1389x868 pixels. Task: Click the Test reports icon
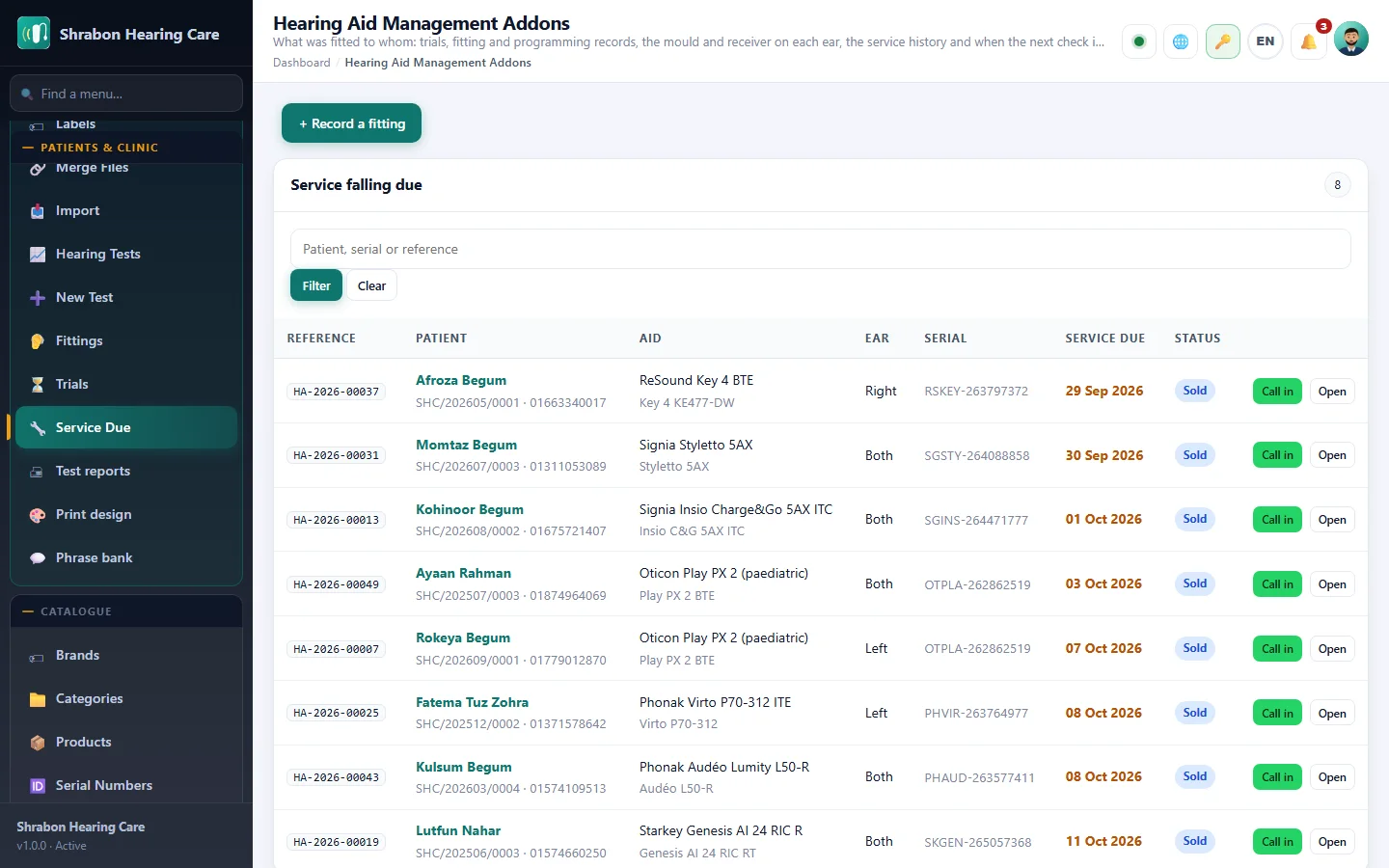(x=38, y=471)
